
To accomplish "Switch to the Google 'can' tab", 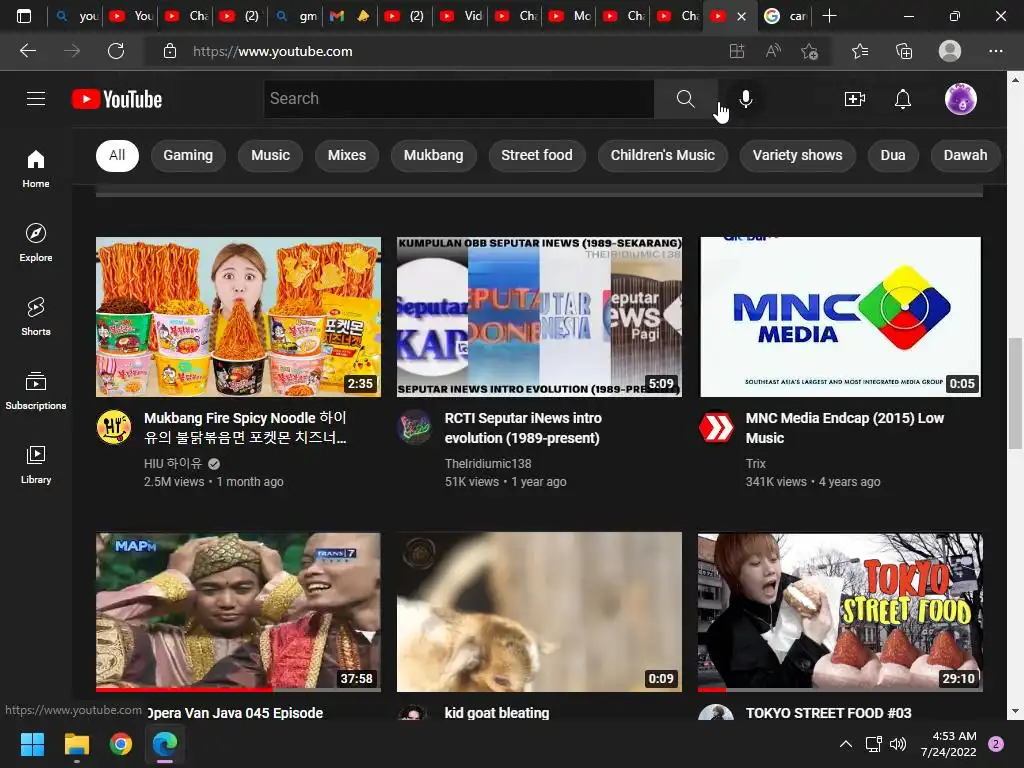I will point(786,16).
